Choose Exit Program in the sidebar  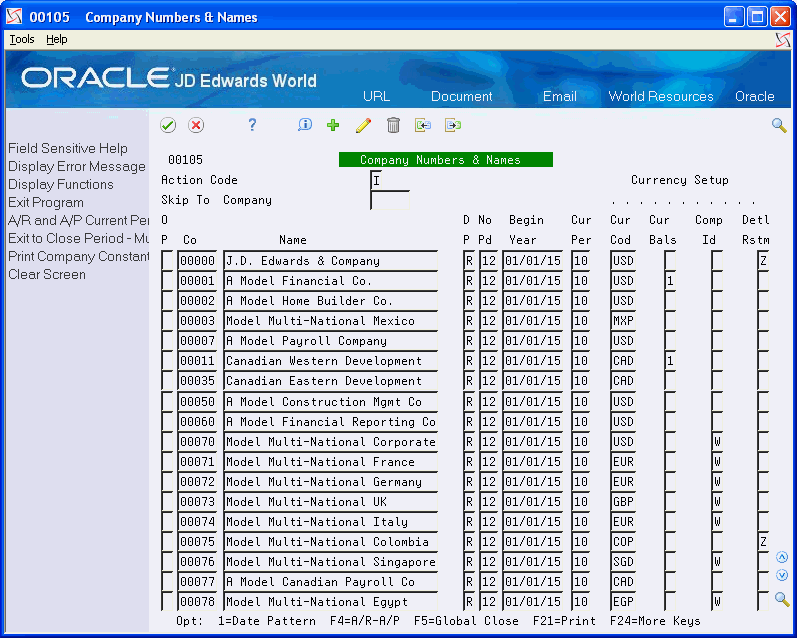coord(46,202)
